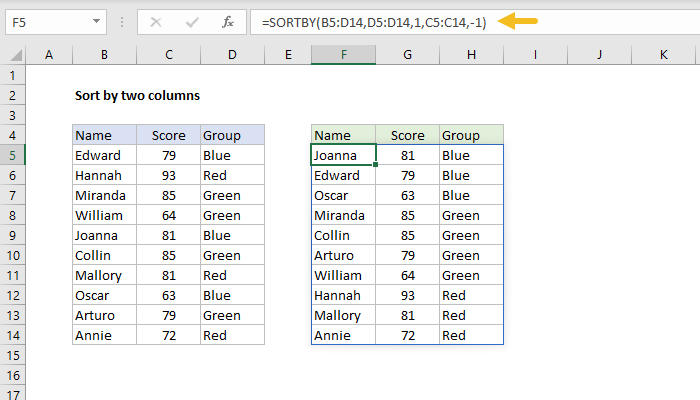Select row 16 header
This screenshot has width=700, height=400.
12,375
